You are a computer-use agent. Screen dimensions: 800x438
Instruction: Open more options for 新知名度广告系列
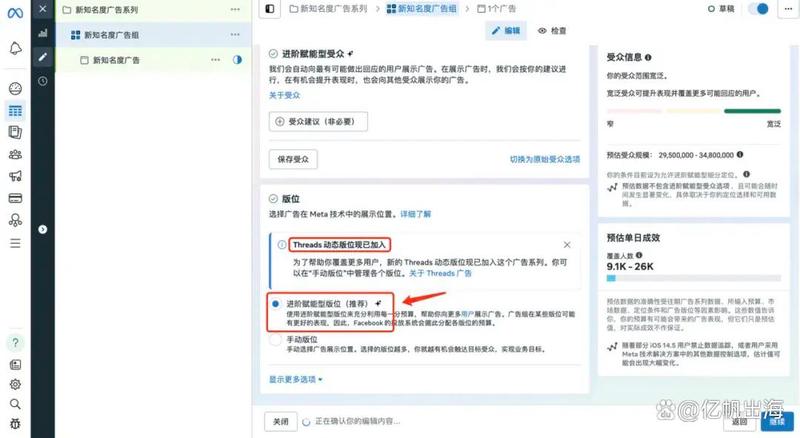click(x=235, y=9)
